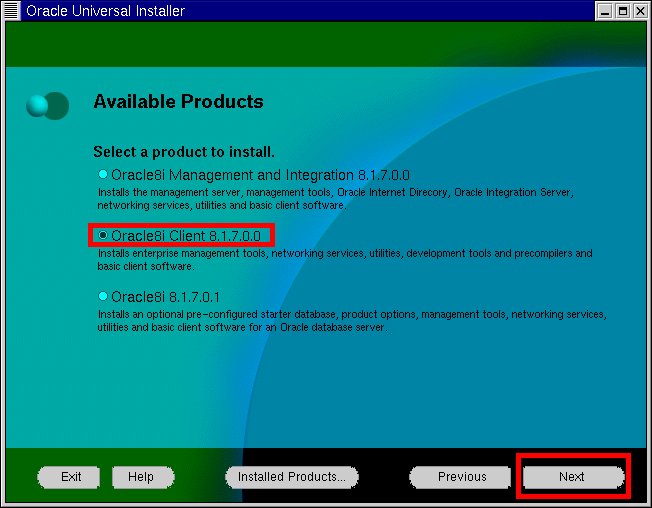Click the dark green banner above the heading
Image resolution: width=652 pixels, height=508 pixels.
[325, 45]
